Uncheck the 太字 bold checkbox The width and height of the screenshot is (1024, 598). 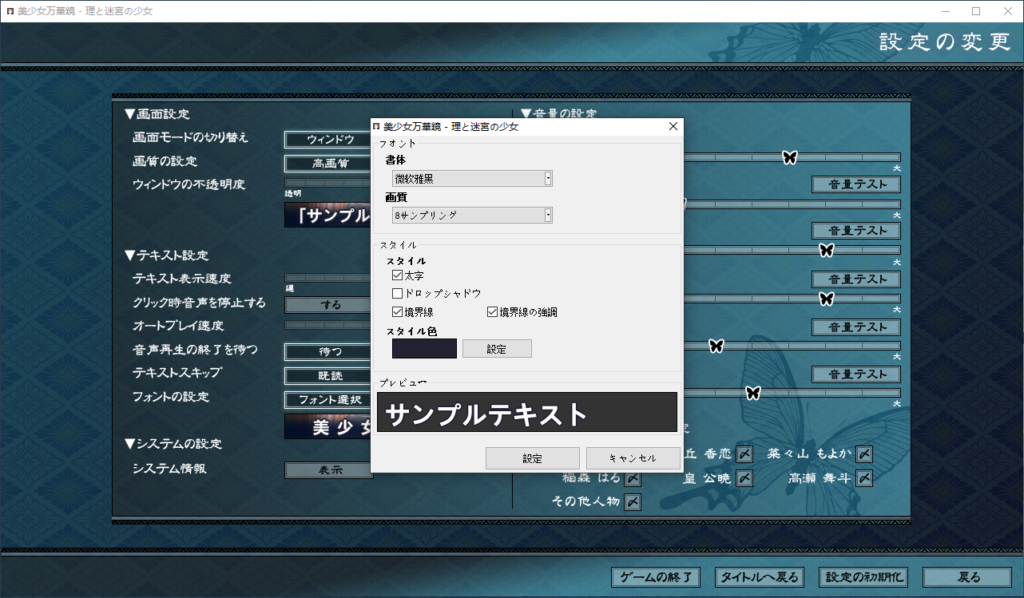point(397,275)
